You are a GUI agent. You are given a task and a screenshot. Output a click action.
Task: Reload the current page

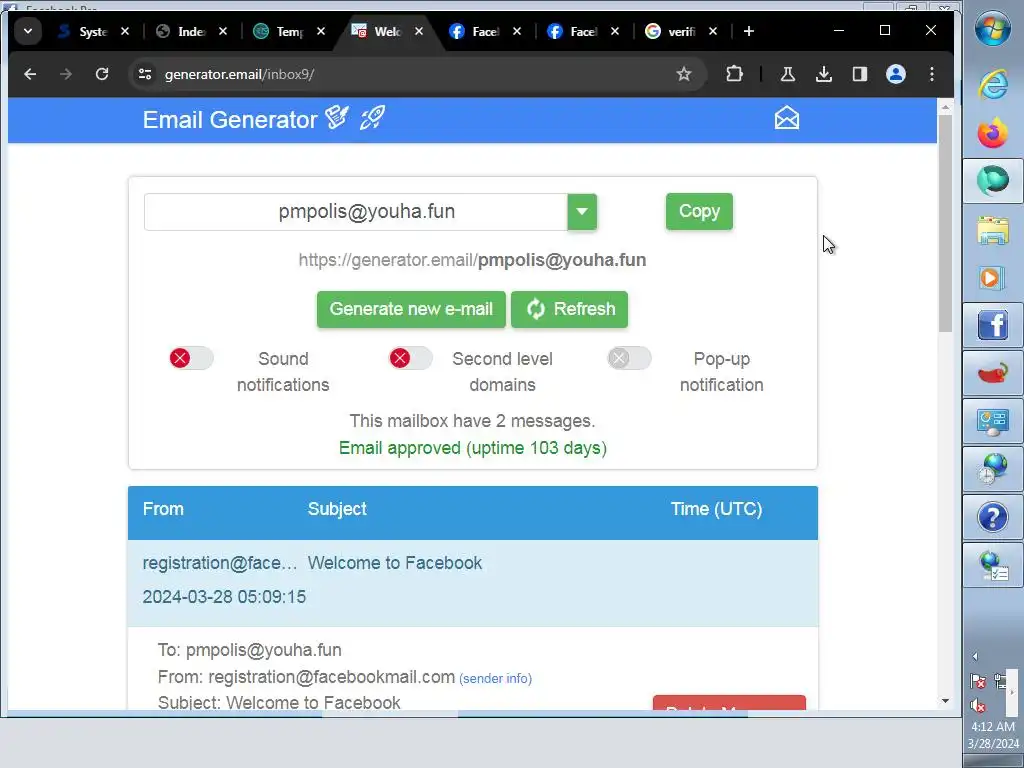pos(102,74)
